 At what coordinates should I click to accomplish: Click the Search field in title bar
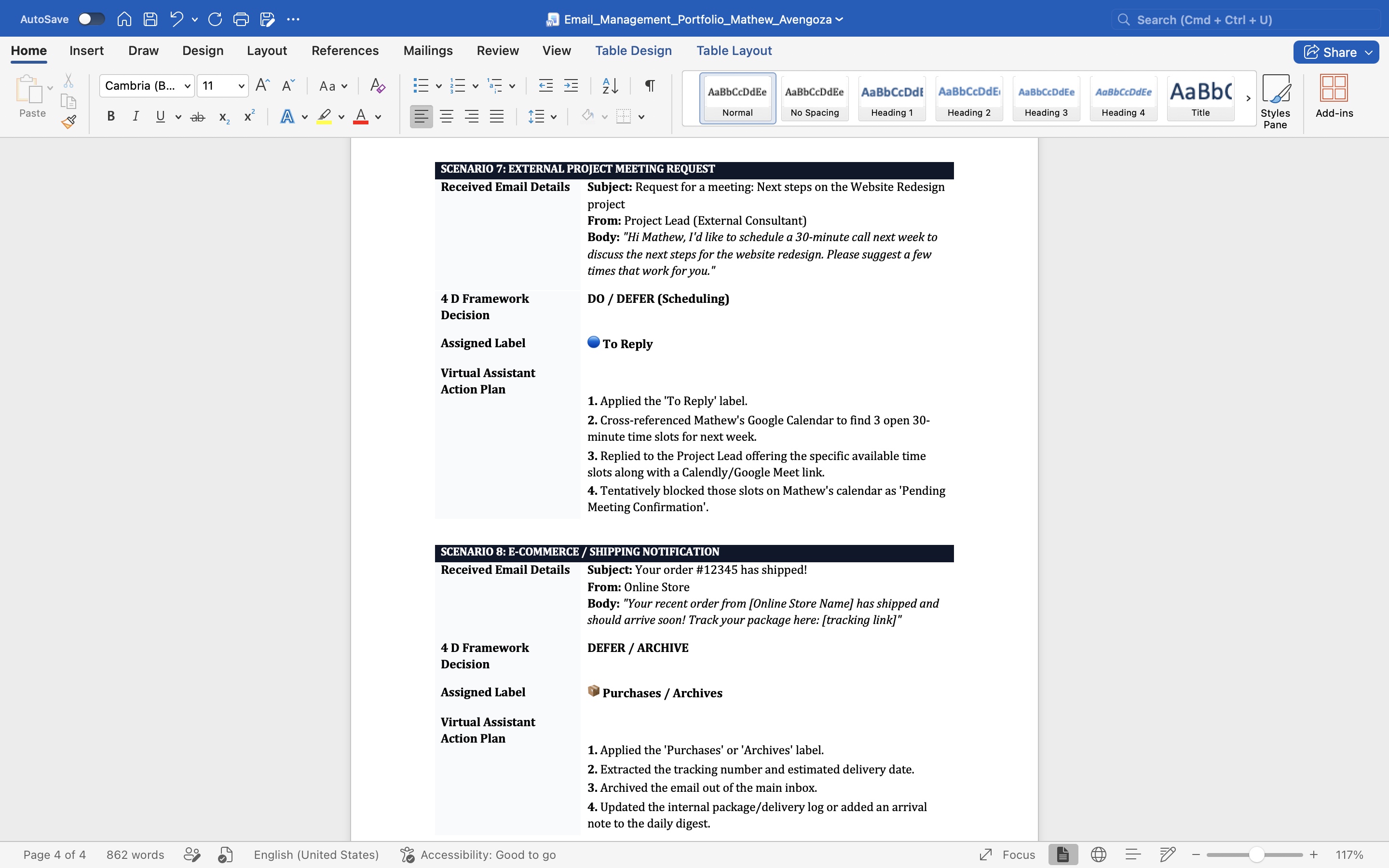click(1245, 19)
